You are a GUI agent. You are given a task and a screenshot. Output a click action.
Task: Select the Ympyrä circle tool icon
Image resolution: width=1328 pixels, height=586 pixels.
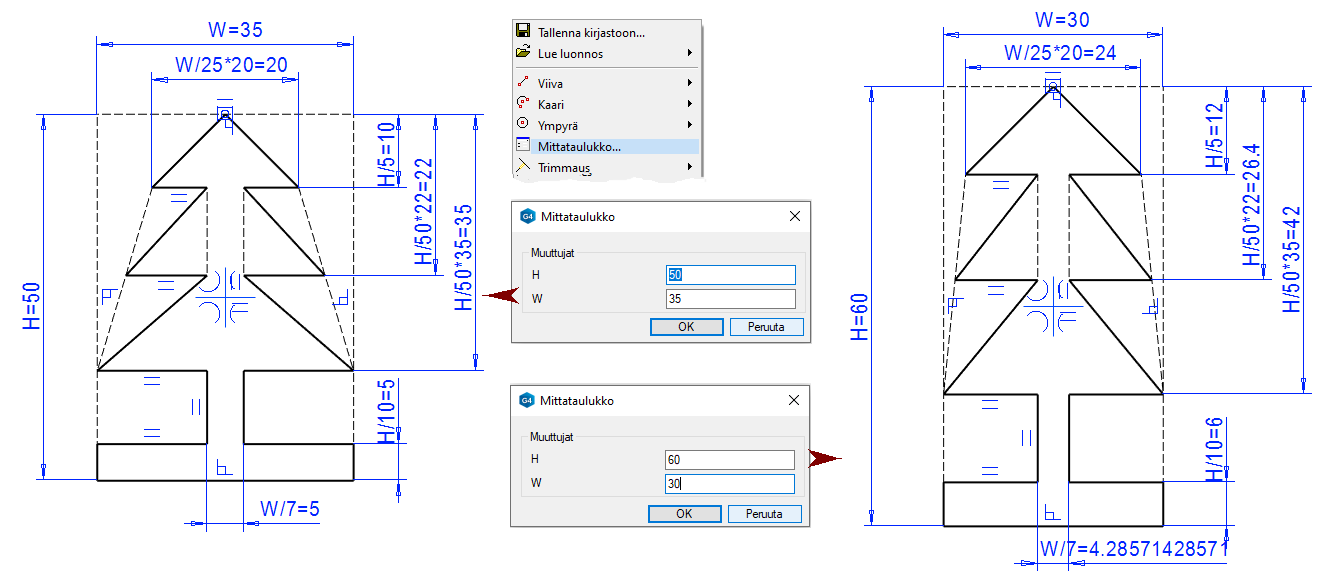(522, 125)
